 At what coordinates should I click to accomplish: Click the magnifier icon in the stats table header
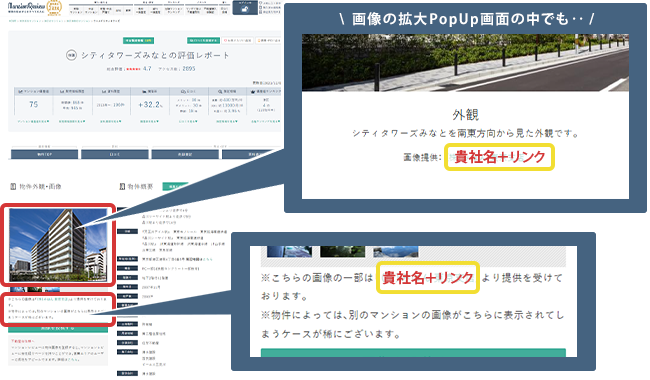pos(221,91)
